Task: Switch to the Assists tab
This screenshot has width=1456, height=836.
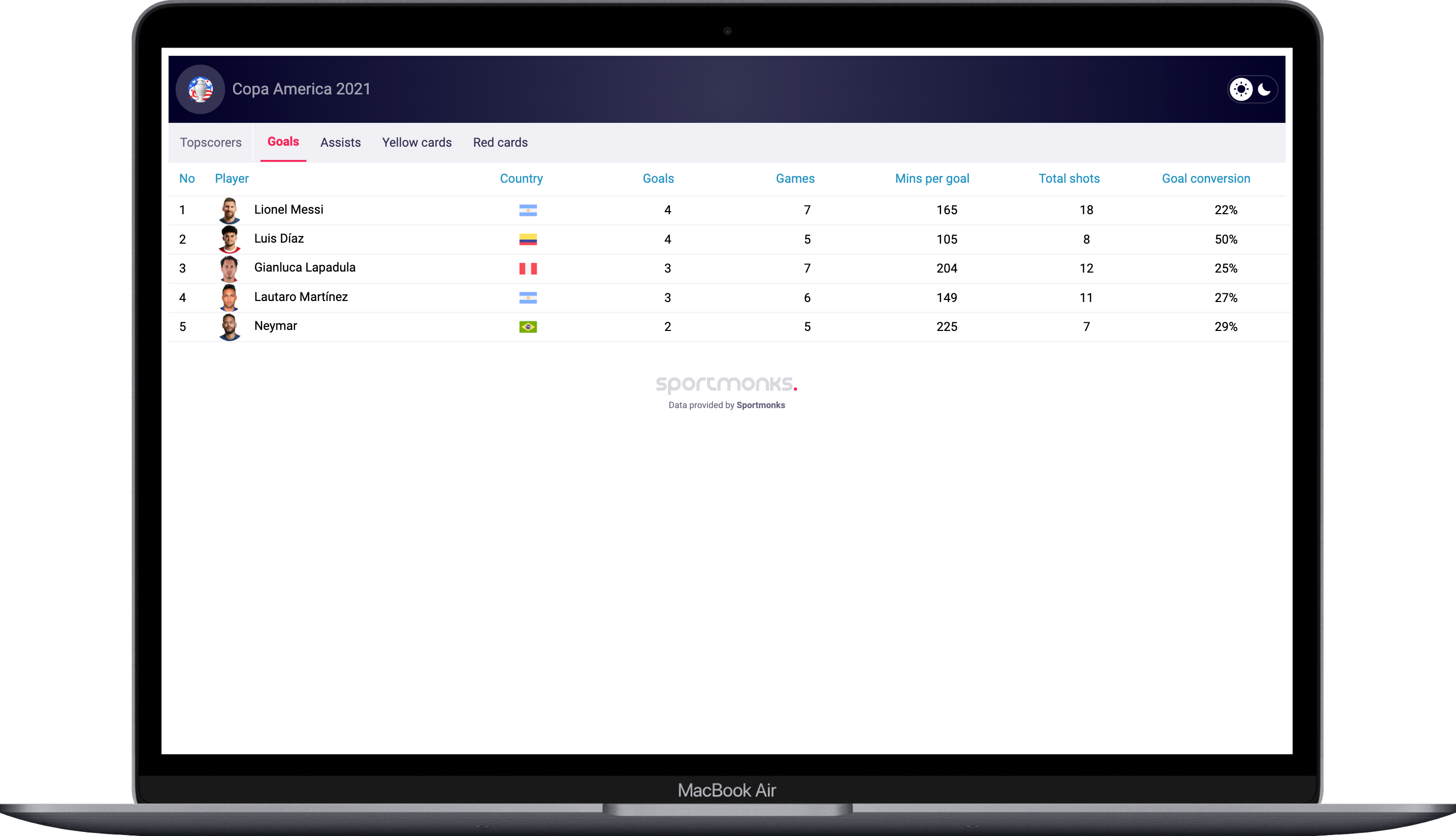Action: [341, 143]
